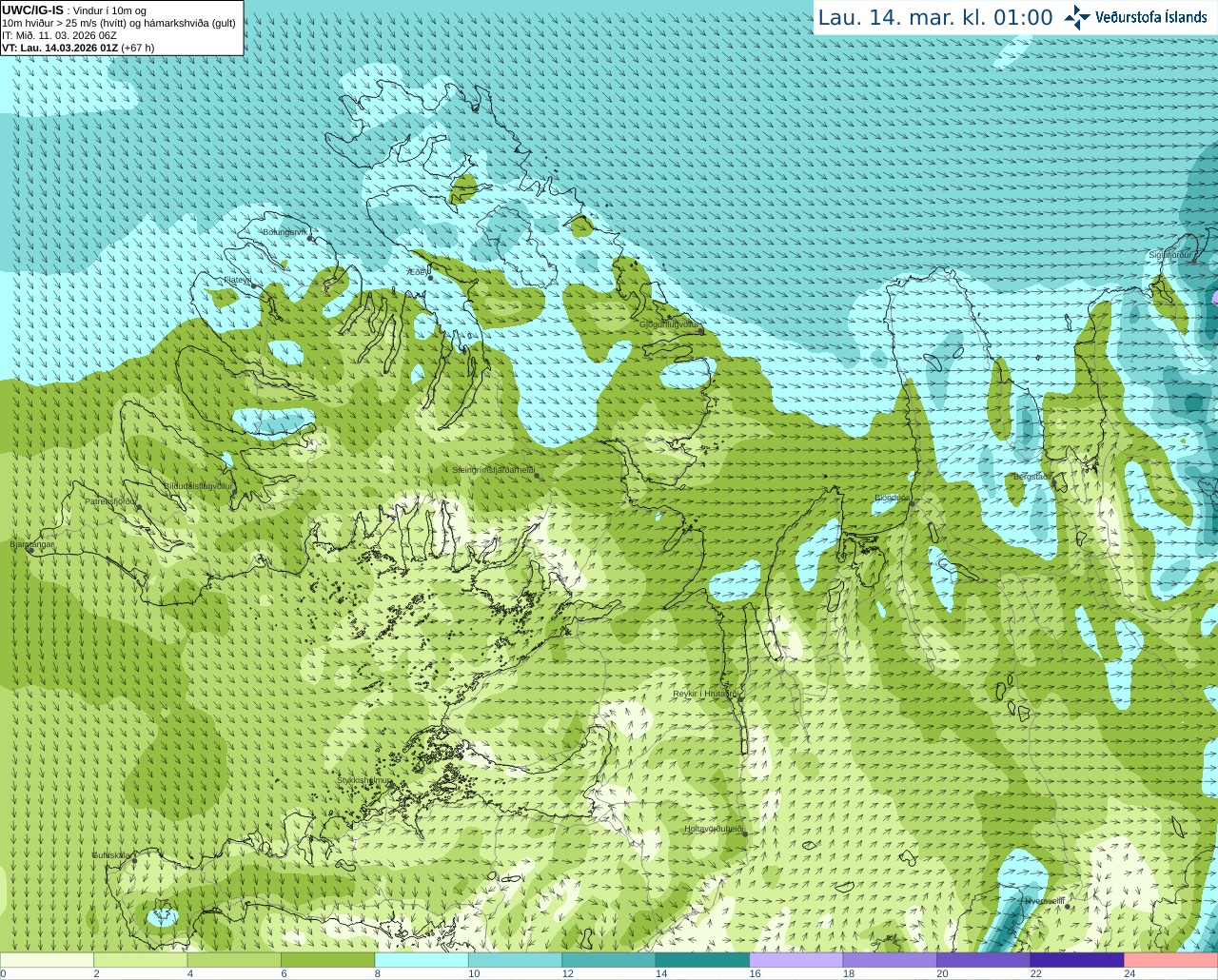
Task: Select the Bolungarvík station label
Action: point(285,232)
